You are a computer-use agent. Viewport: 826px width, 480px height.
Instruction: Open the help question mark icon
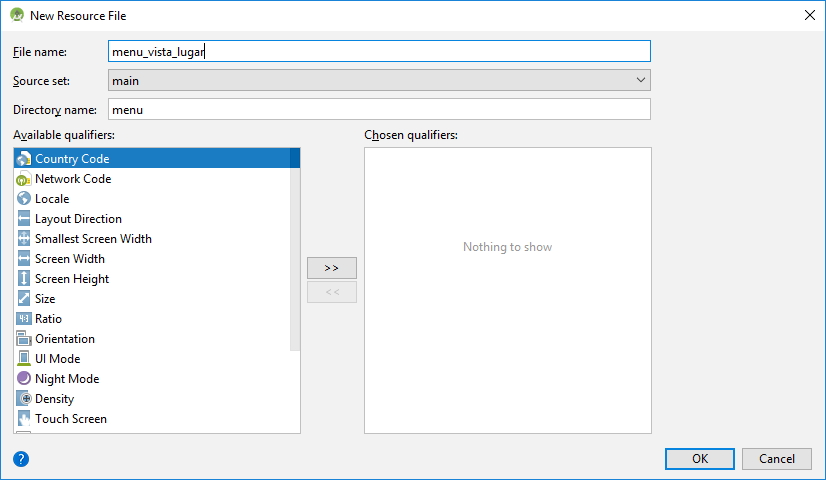point(21,459)
